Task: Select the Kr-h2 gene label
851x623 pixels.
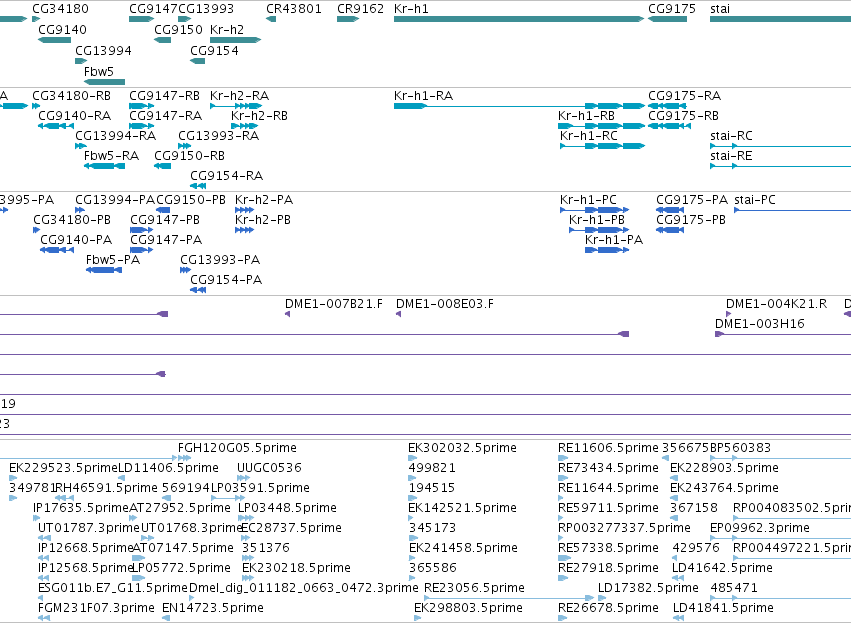Action: pyautogui.click(x=227, y=29)
